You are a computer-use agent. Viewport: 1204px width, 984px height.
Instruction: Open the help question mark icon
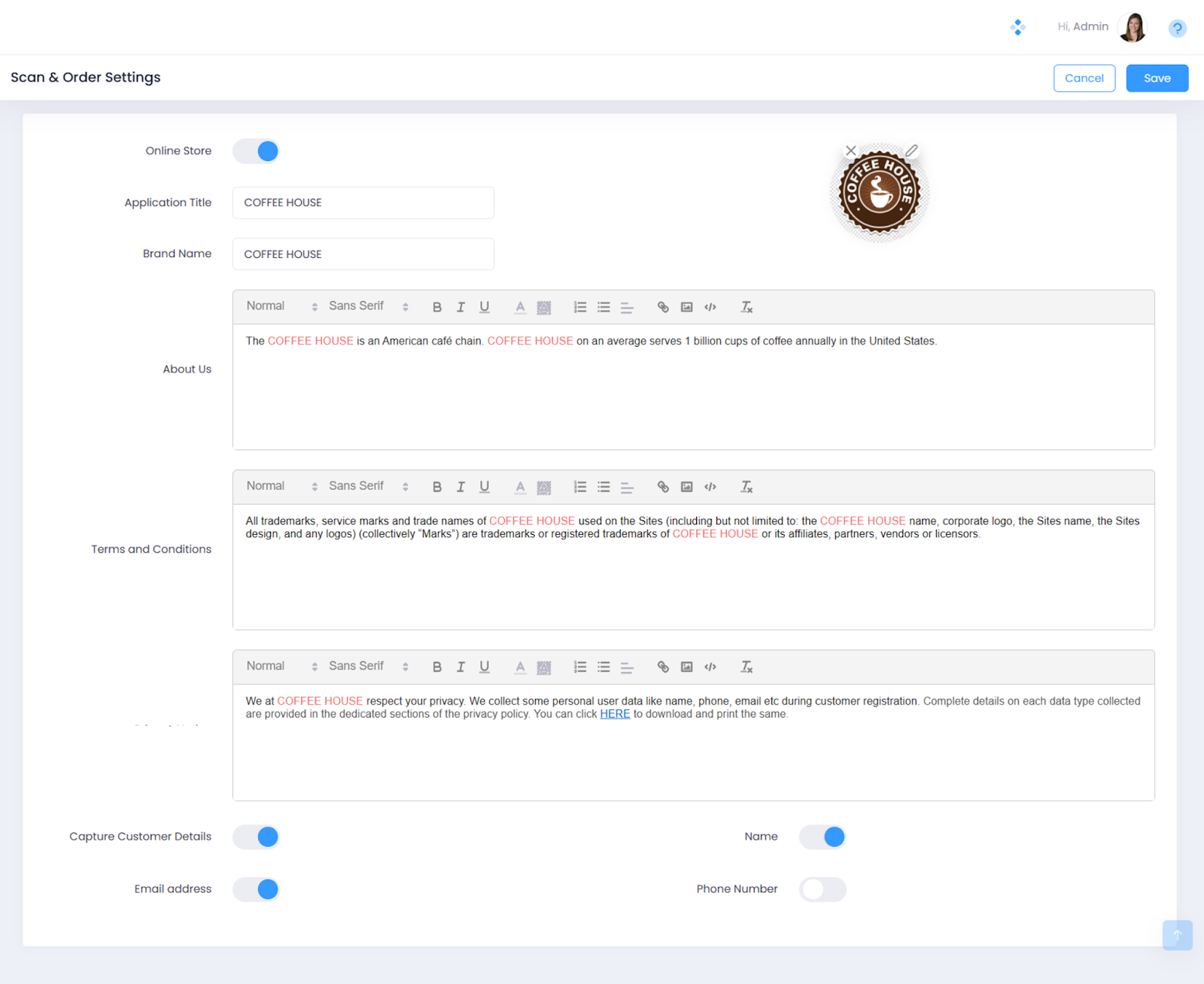[1177, 29]
